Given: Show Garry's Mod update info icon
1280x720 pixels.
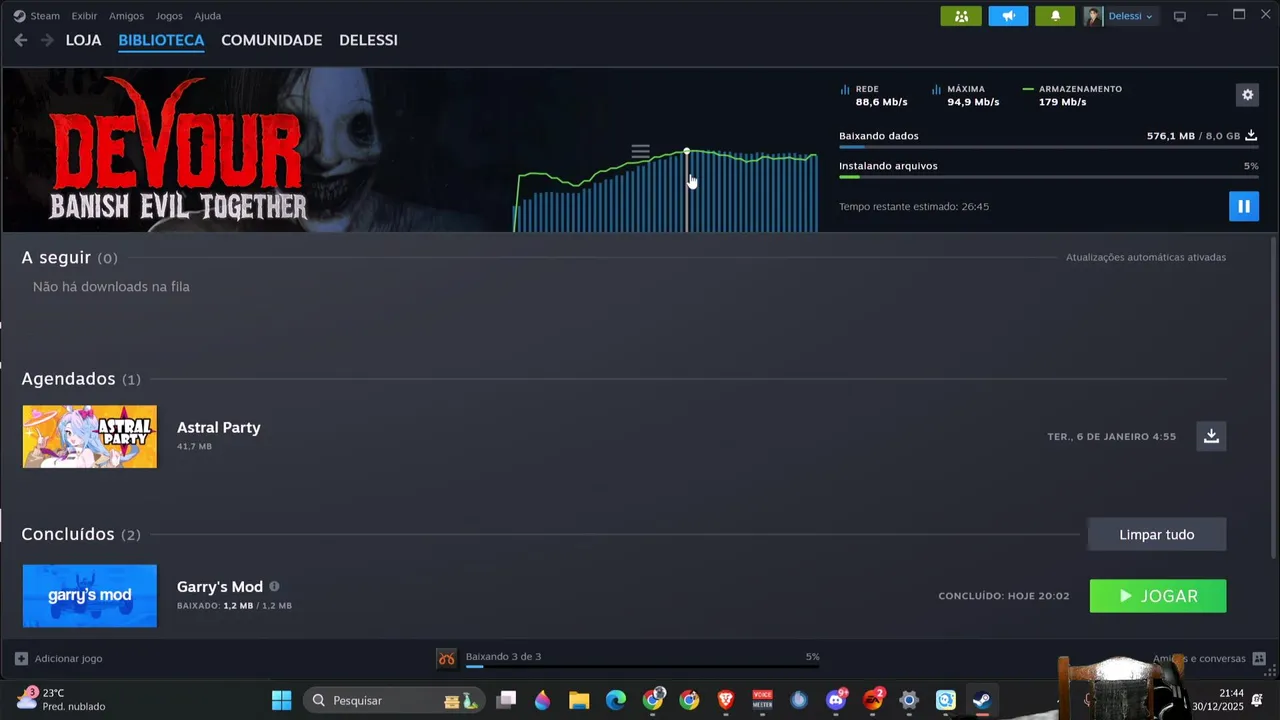Looking at the screenshot, I should tap(274, 587).
